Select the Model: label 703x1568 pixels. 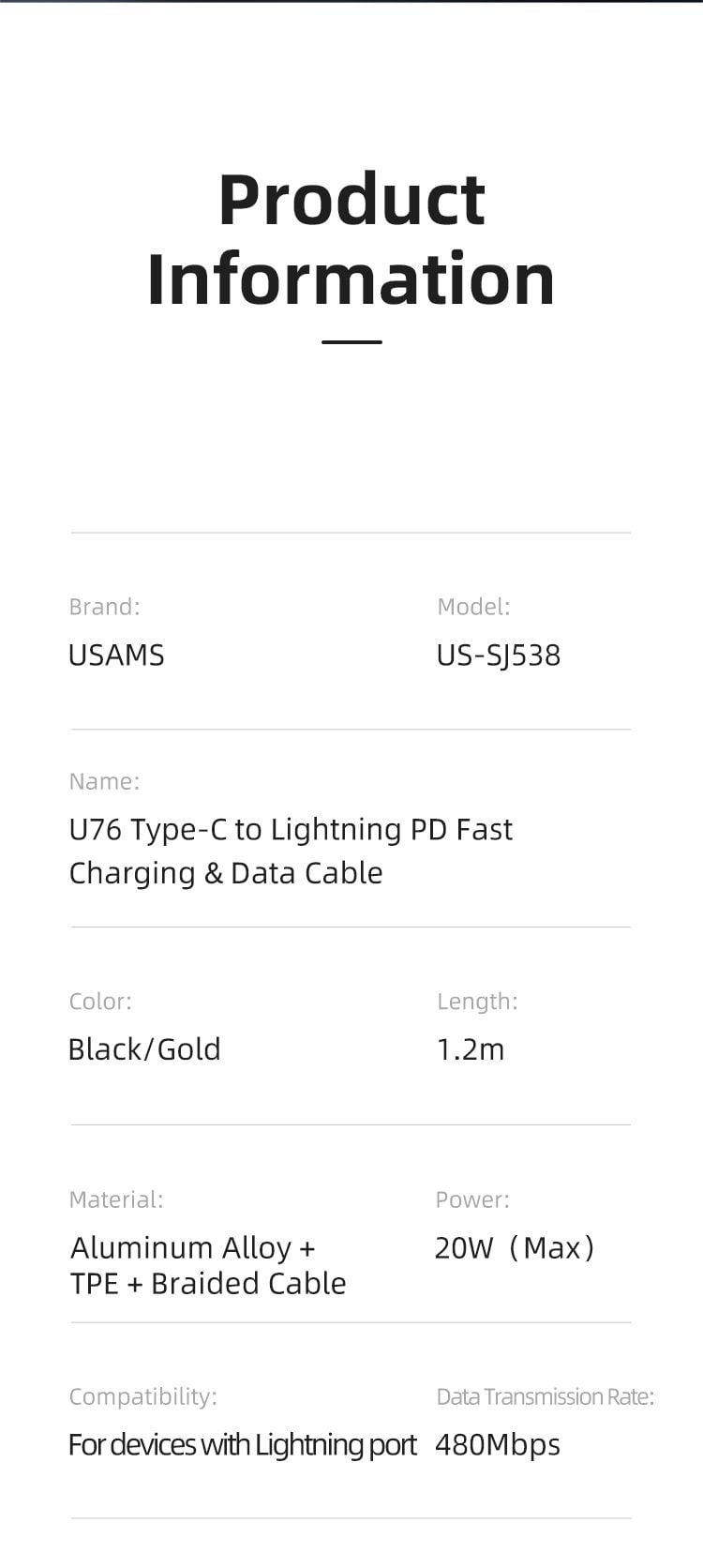click(473, 607)
